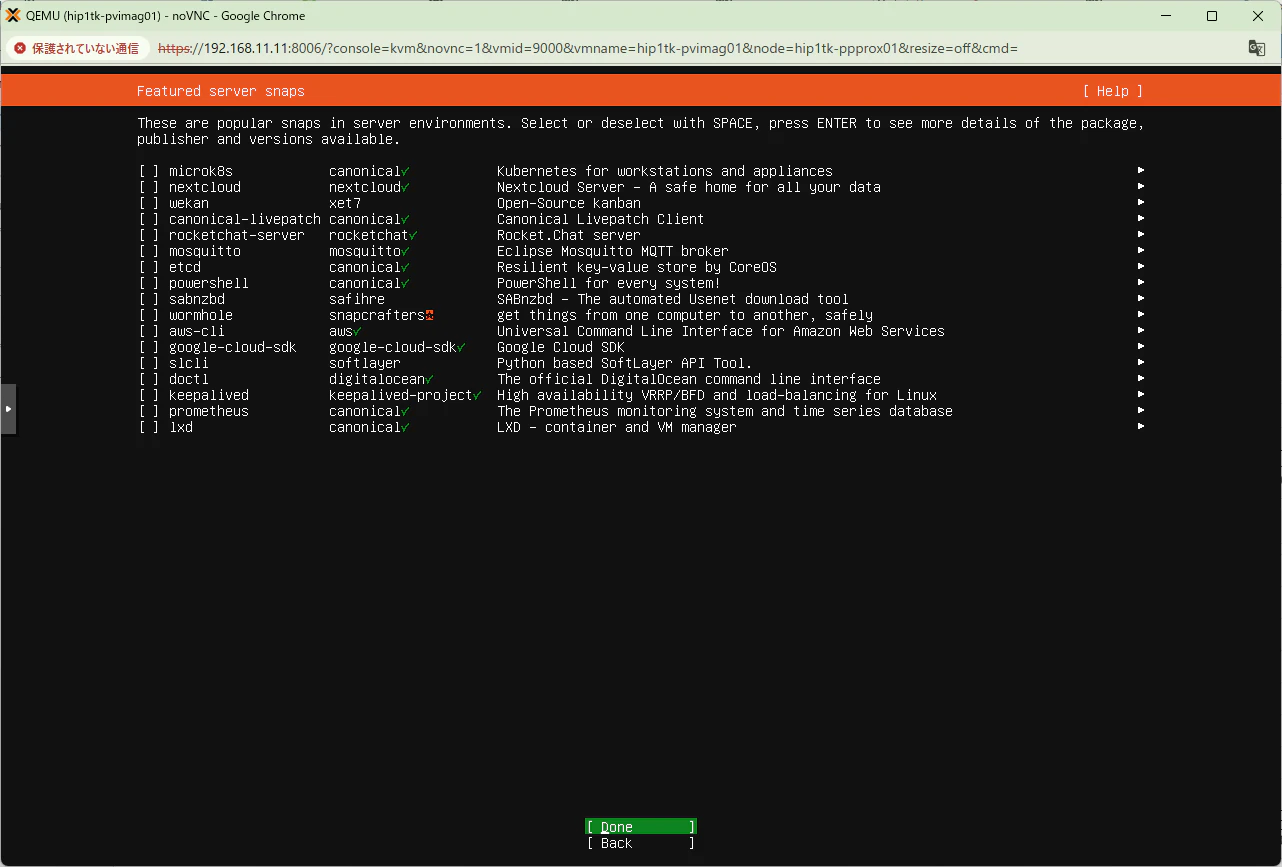Click the browser address bar URL
The height and width of the screenshot is (867, 1282).
(x=588, y=48)
